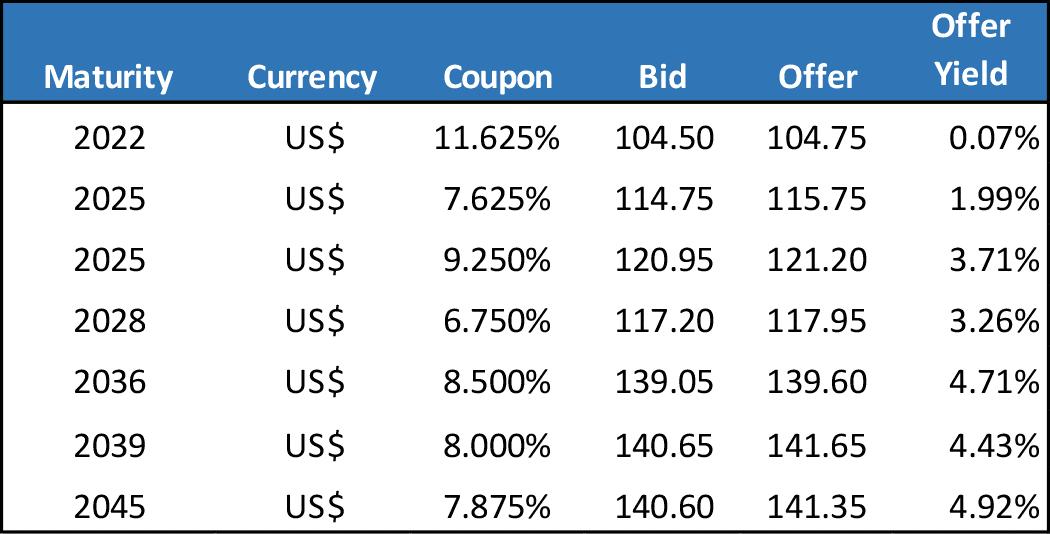Click the 117.20 bid value
Screen dimensions: 1050x534
[665, 322]
